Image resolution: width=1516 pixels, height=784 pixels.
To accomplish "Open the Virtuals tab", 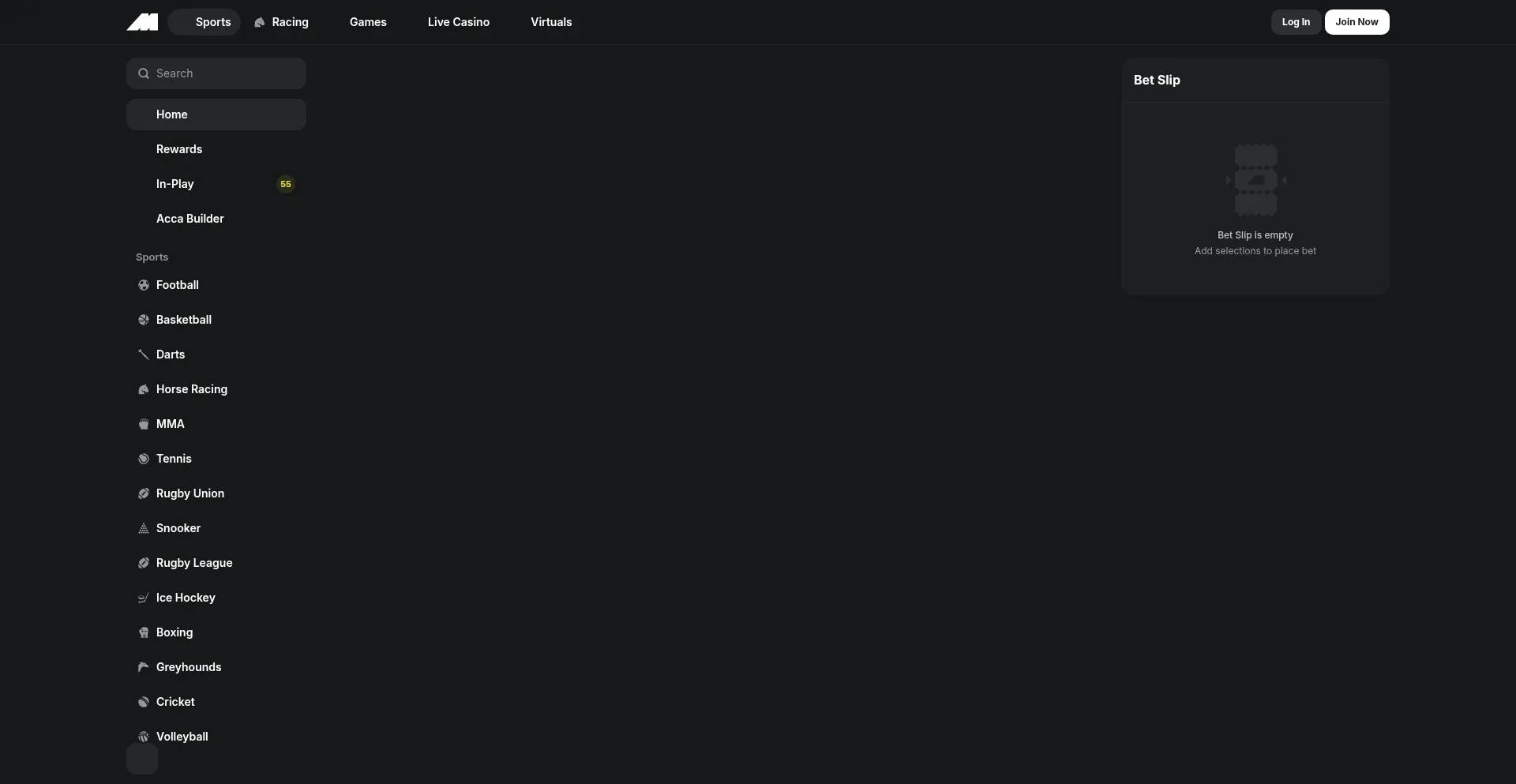I will click(551, 22).
